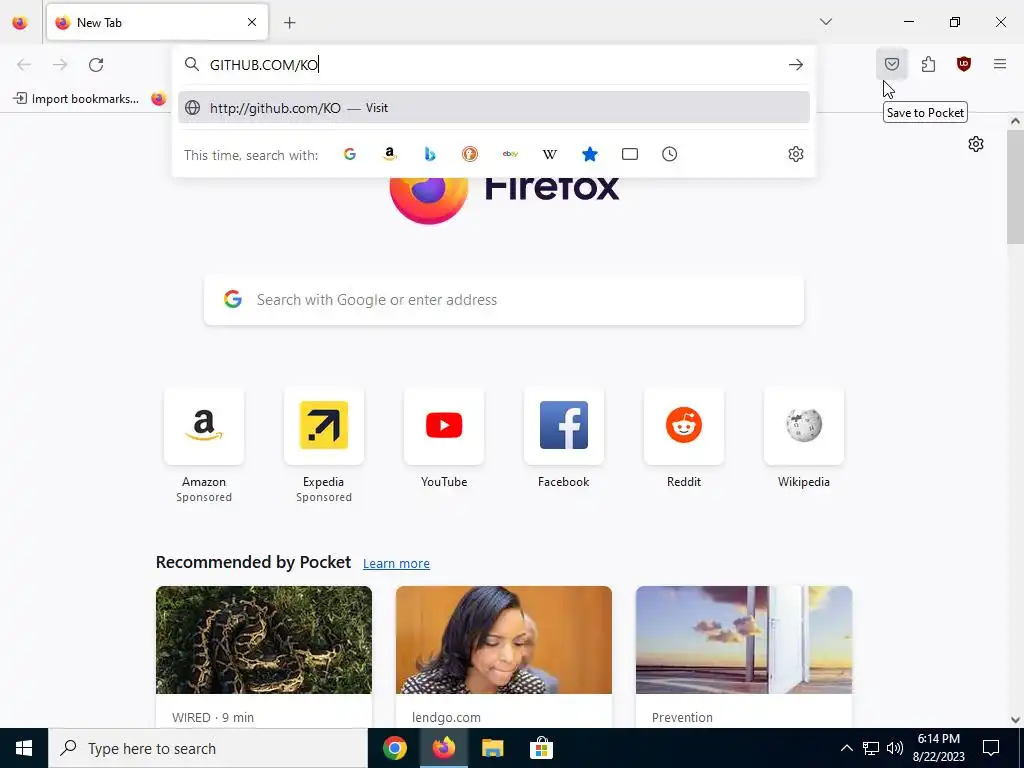Open the new tab personalize gear
This screenshot has height=768, width=1024.
pyautogui.click(x=976, y=144)
